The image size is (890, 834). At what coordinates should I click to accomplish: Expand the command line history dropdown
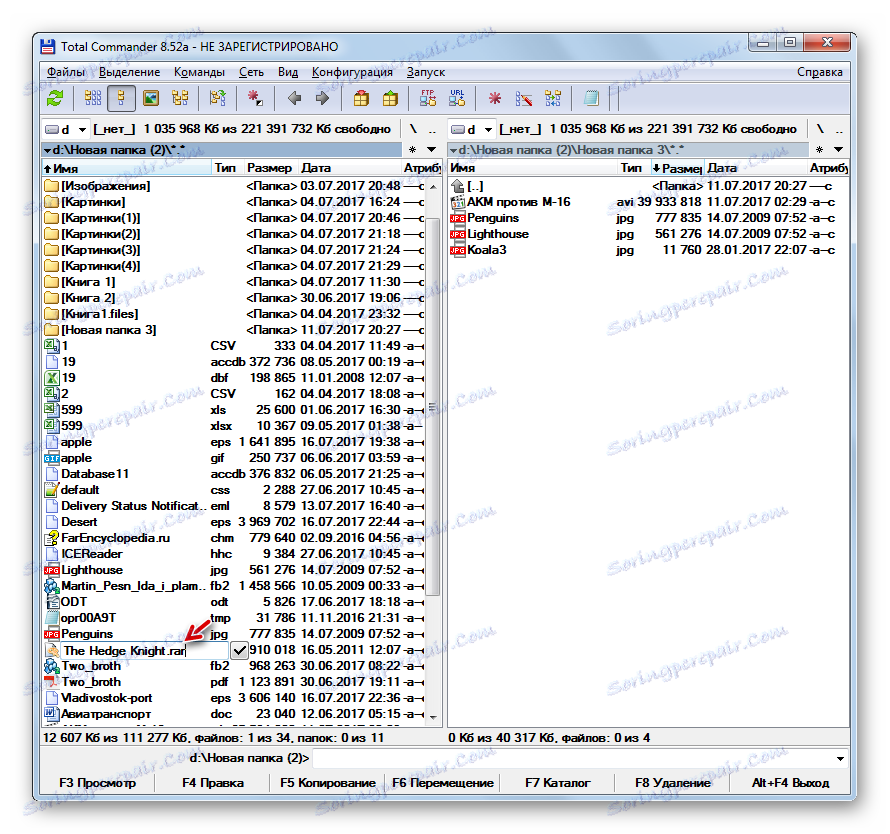click(840, 758)
